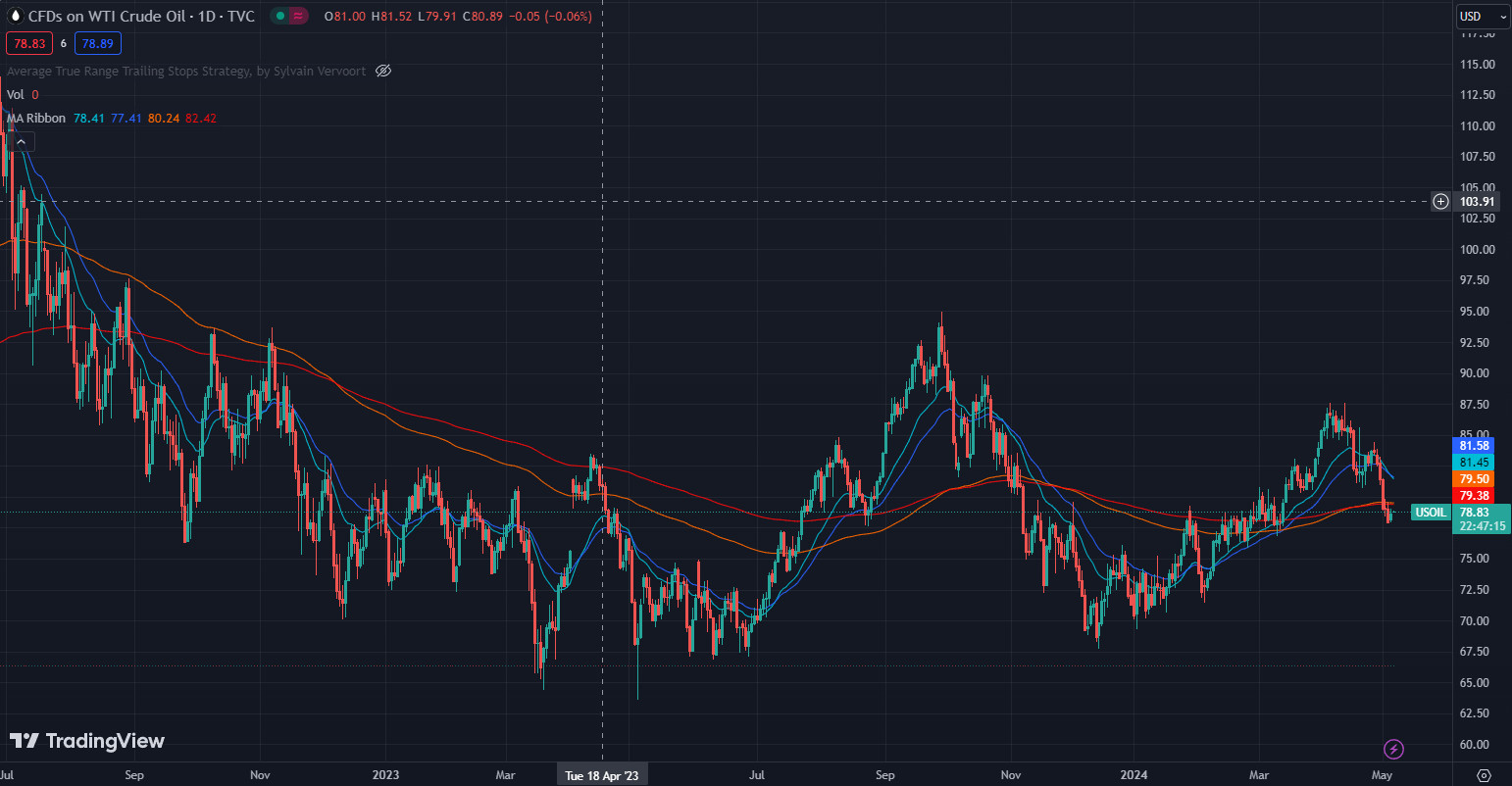1512x786 pixels.
Task: Click the low price value L79.91
Action: [x=435, y=17]
